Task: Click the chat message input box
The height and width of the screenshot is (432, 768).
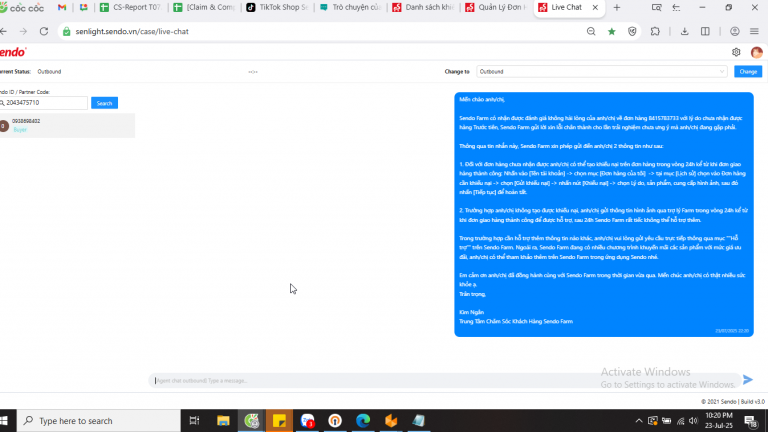Action: (x=443, y=381)
